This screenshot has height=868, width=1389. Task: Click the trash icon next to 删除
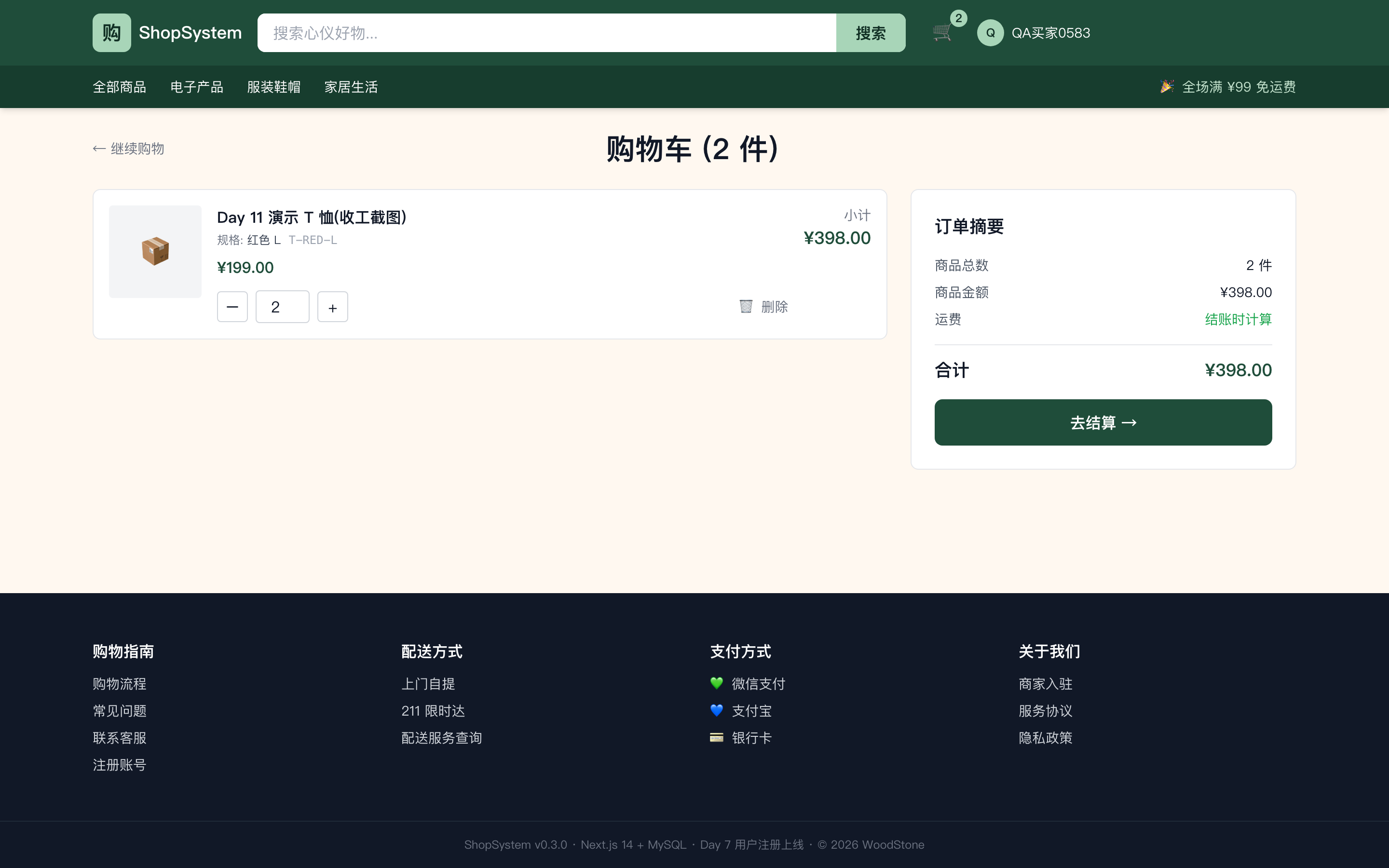[x=746, y=307]
